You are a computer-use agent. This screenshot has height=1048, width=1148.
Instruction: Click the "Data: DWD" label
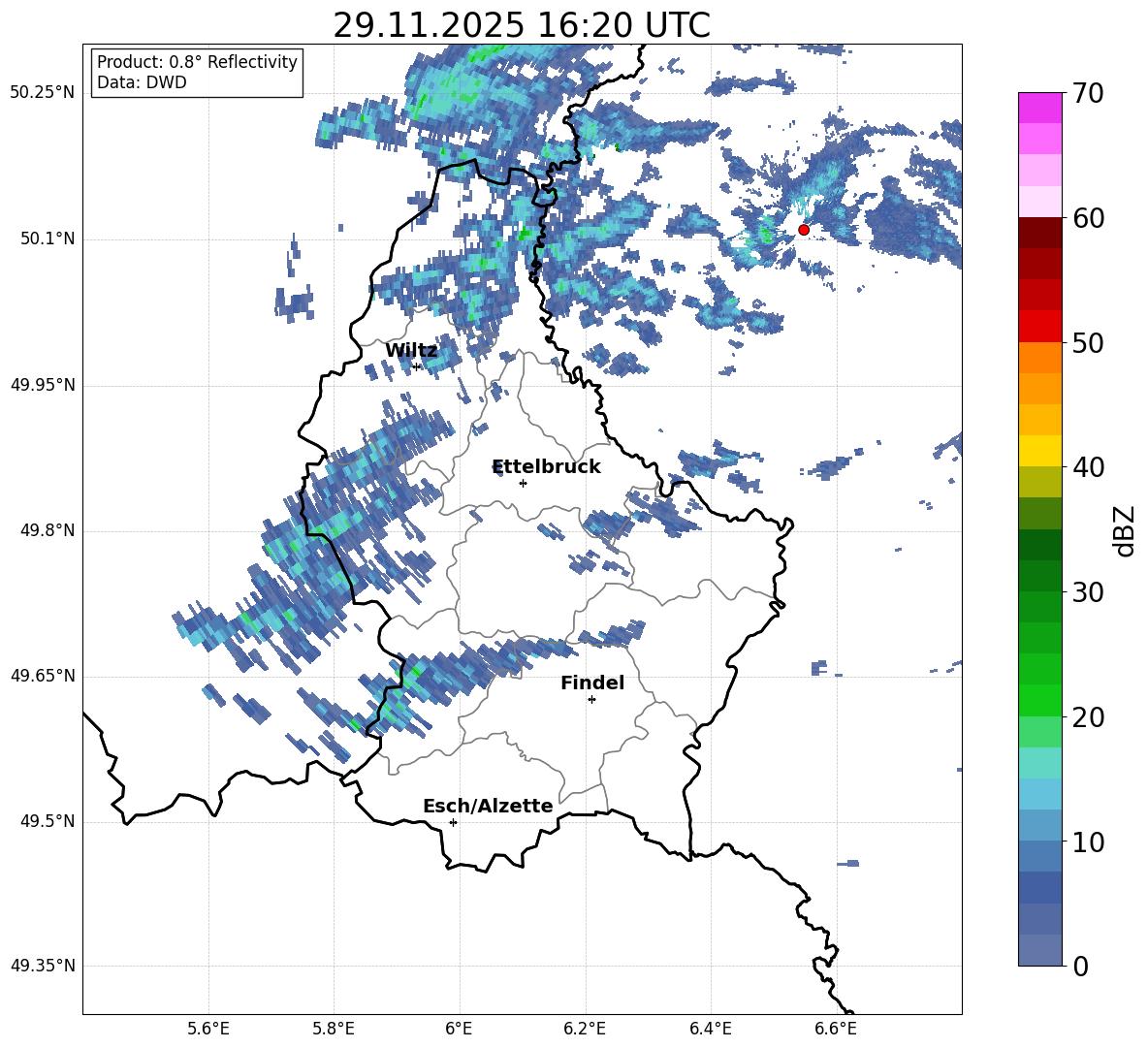[x=142, y=82]
